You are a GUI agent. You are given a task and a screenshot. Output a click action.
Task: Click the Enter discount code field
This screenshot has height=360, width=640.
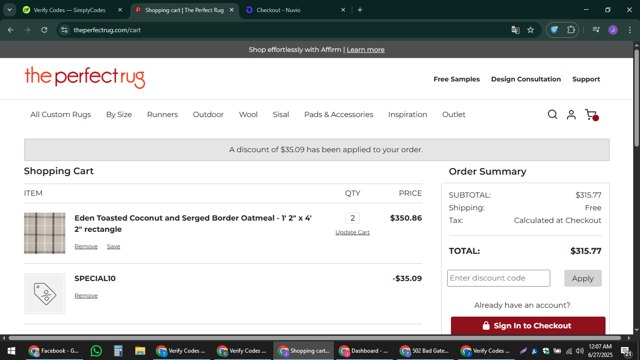pyautogui.click(x=498, y=278)
